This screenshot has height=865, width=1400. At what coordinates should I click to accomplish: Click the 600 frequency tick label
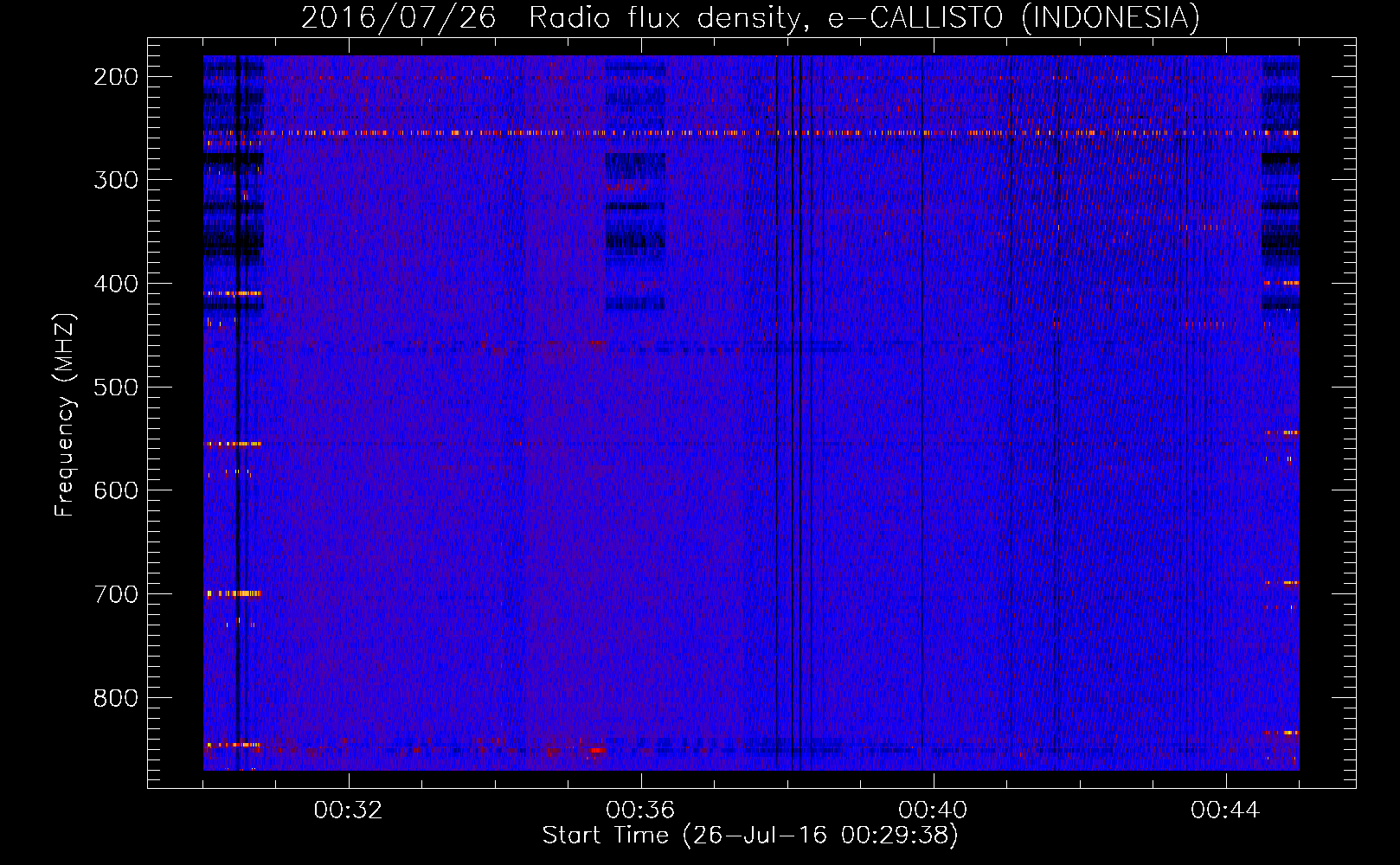(116, 490)
